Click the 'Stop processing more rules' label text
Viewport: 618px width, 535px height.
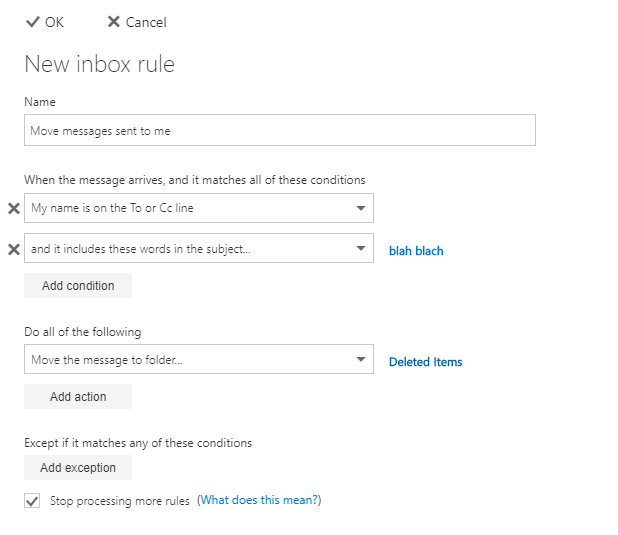[x=119, y=501]
